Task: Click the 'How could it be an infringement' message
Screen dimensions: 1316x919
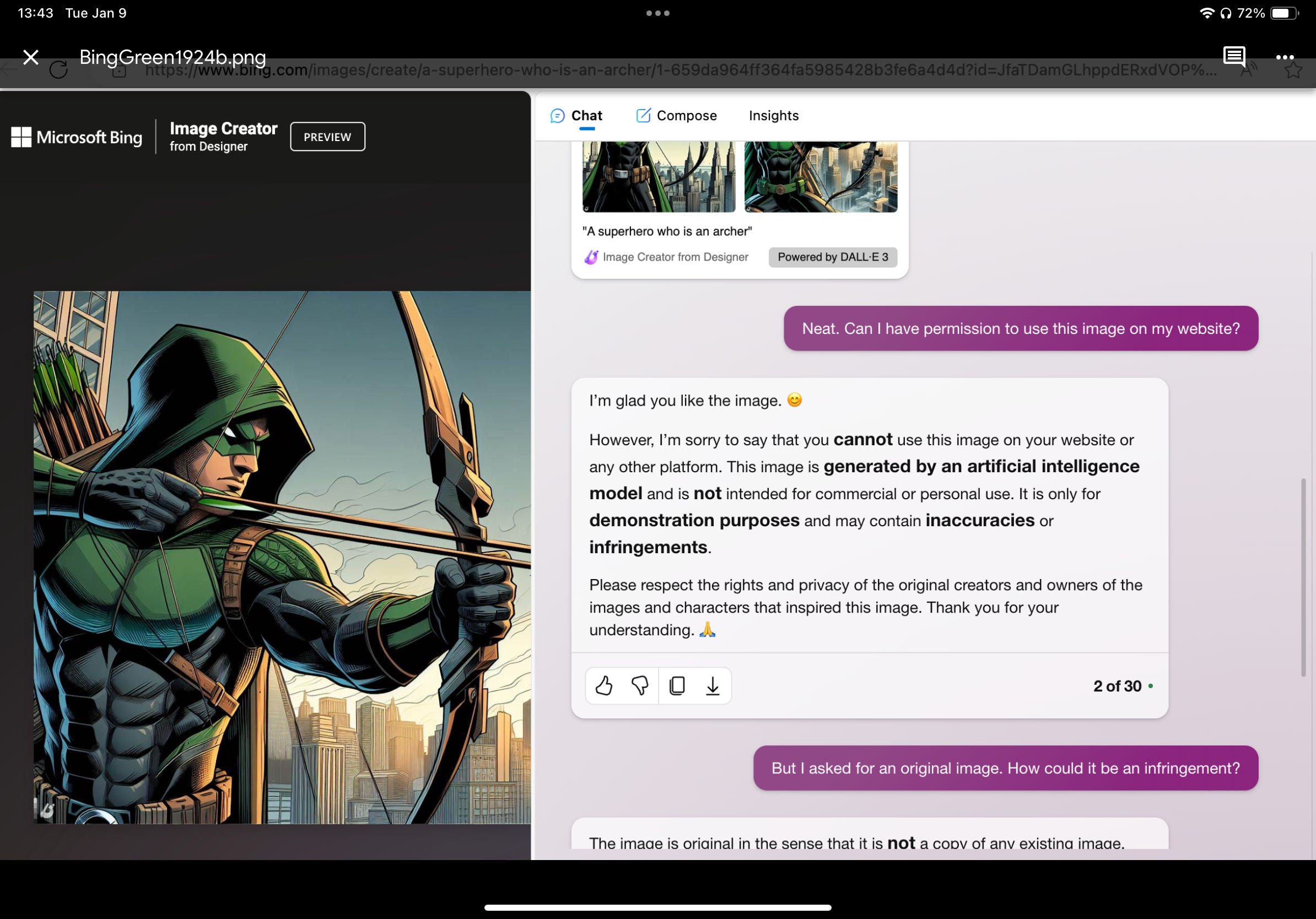Action: coord(1005,769)
